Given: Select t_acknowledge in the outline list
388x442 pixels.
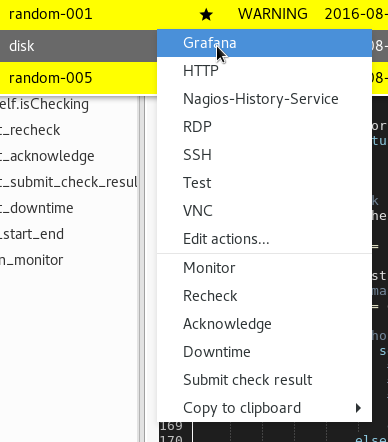Looking at the screenshot, I should point(47,156).
